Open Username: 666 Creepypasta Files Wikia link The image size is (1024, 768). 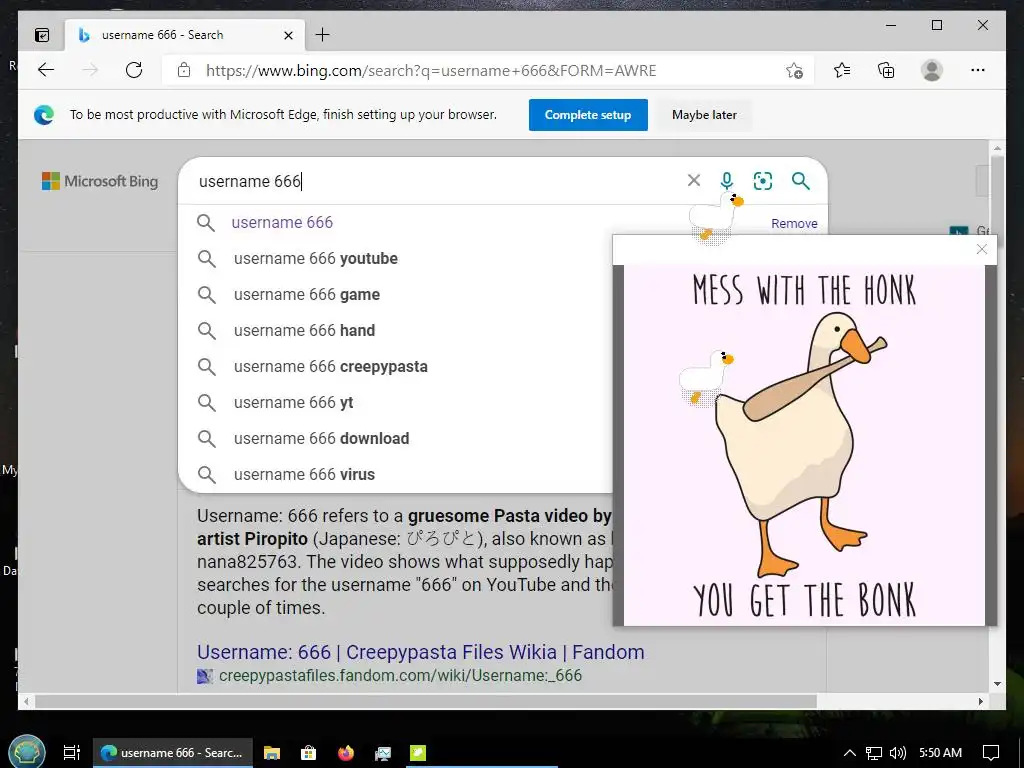[x=421, y=652]
